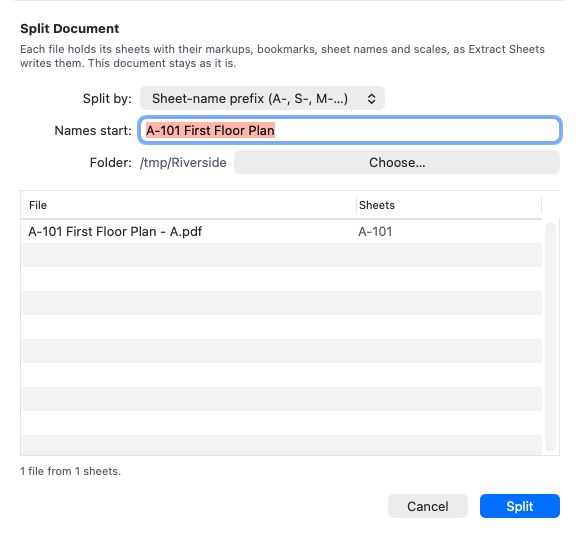This screenshot has height=538, width=580.
Task: Click the Sheets column header
Action: click(x=449, y=205)
